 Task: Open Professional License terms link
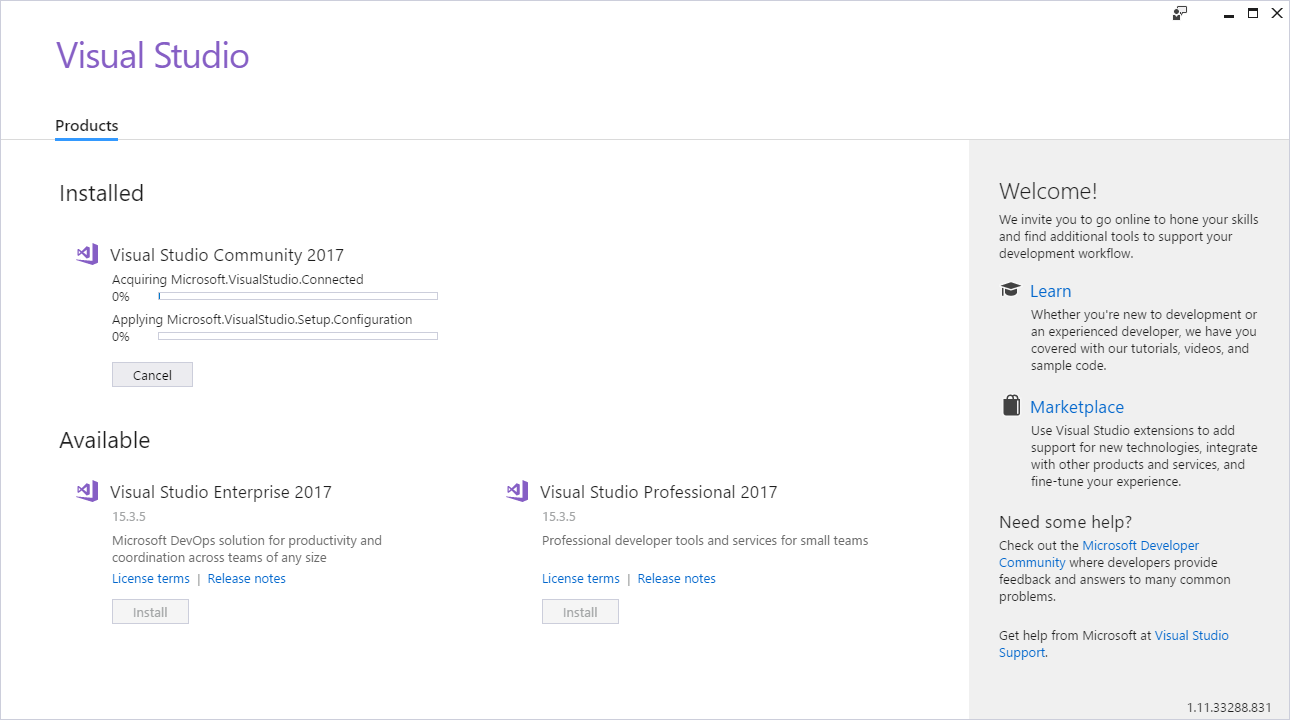[581, 579]
